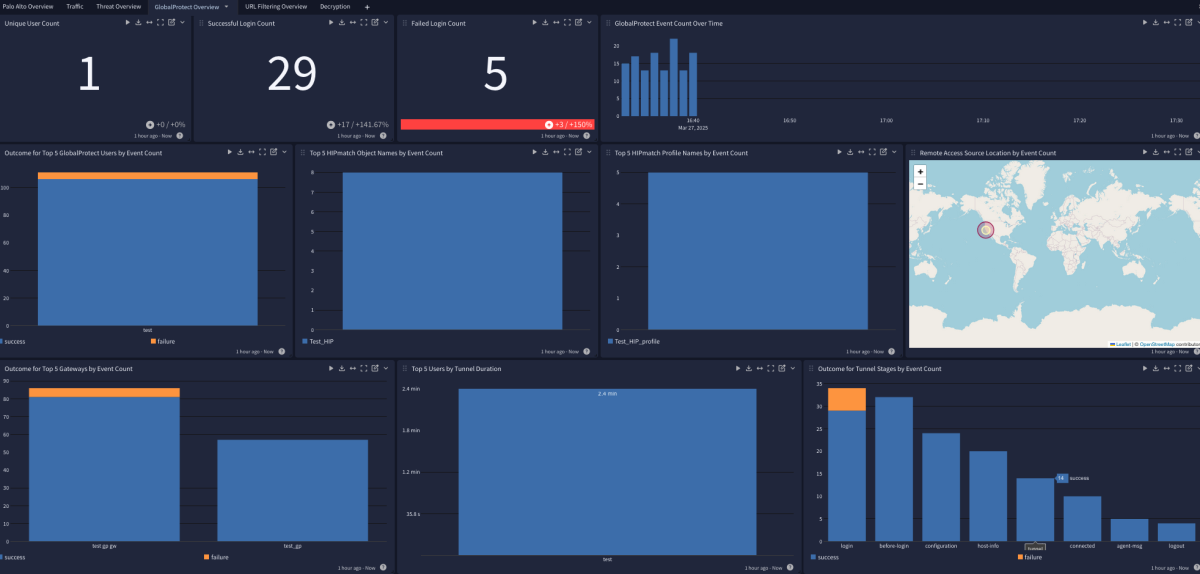Edit the Successful Login Count widget
The height and width of the screenshot is (574, 1200).
click(375, 22)
